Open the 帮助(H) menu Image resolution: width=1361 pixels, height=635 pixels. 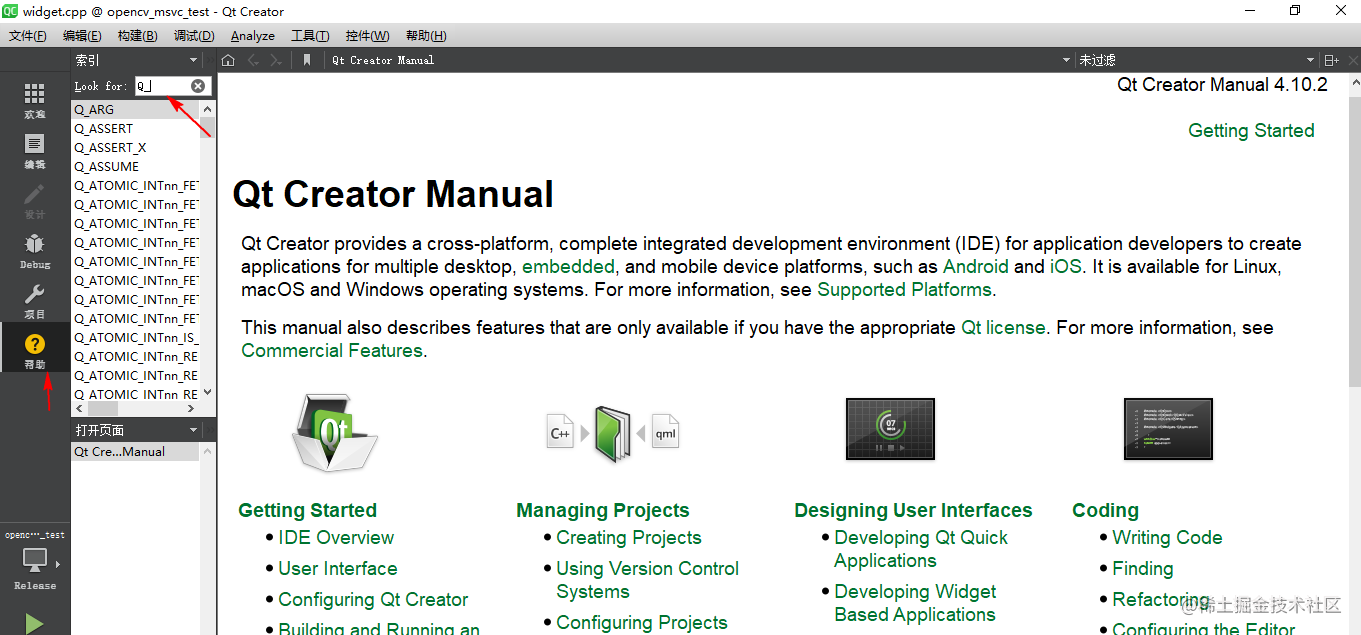[x=426, y=35]
